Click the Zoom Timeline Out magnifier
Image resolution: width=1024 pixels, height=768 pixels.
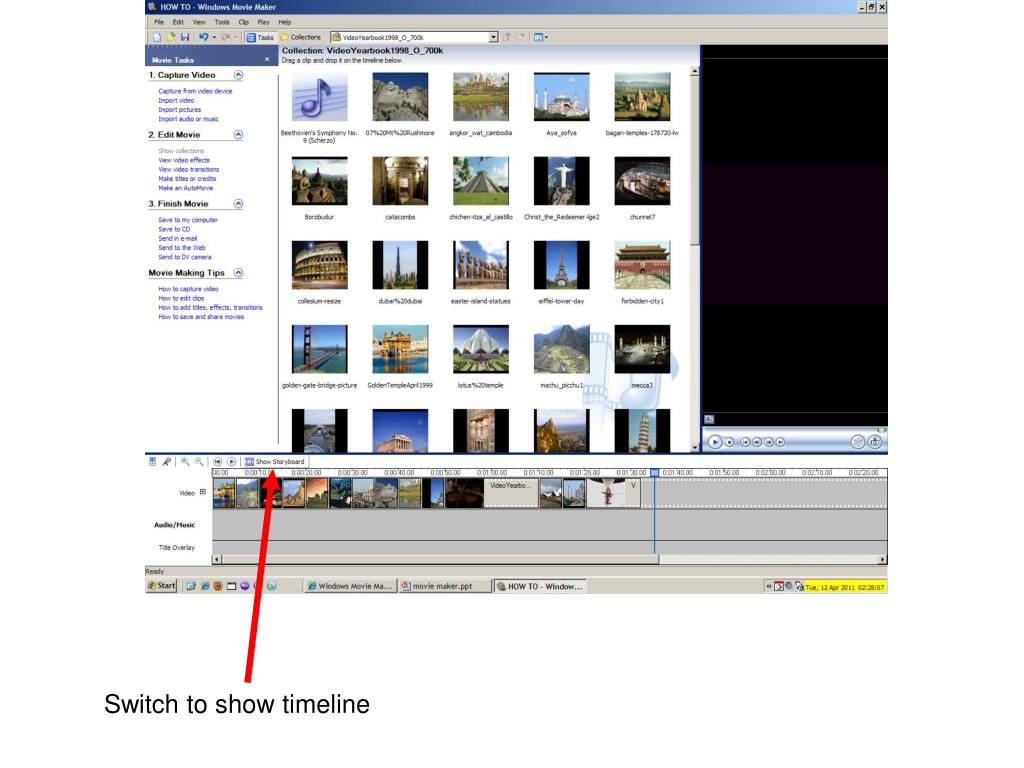coord(199,462)
